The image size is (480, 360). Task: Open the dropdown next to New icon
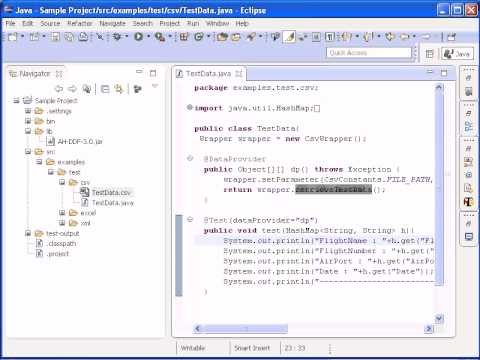[x=23, y=36]
